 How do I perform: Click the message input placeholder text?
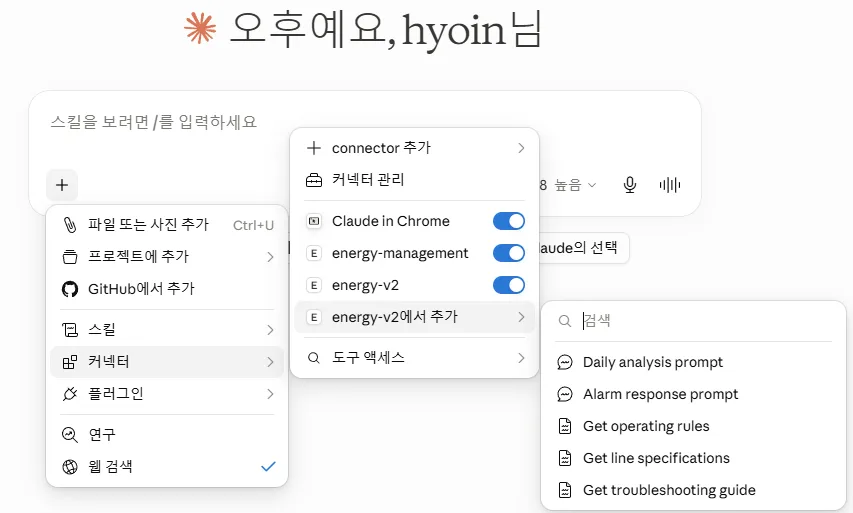pyautogui.click(x=153, y=122)
